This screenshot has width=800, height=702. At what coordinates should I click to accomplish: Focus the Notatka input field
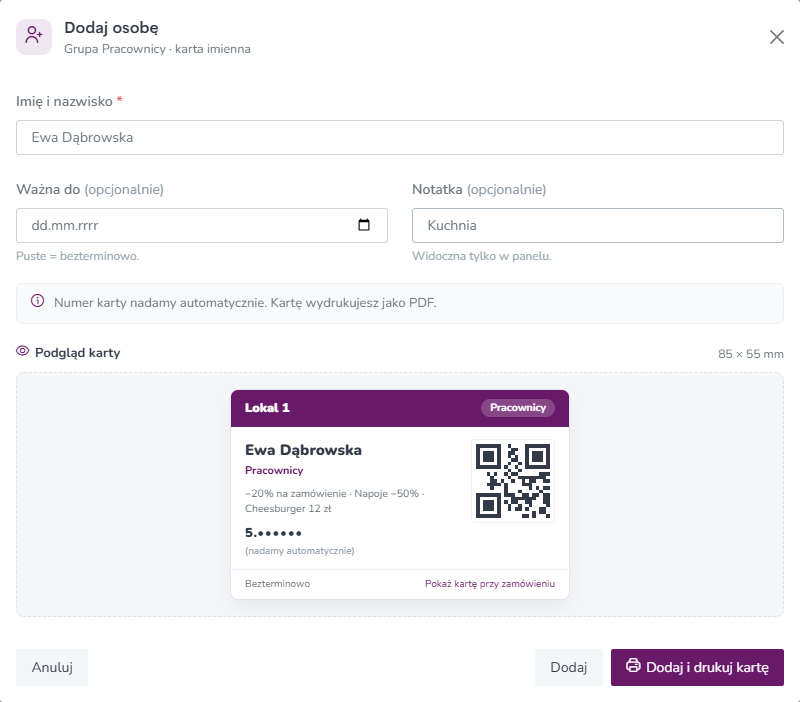pyautogui.click(x=598, y=225)
